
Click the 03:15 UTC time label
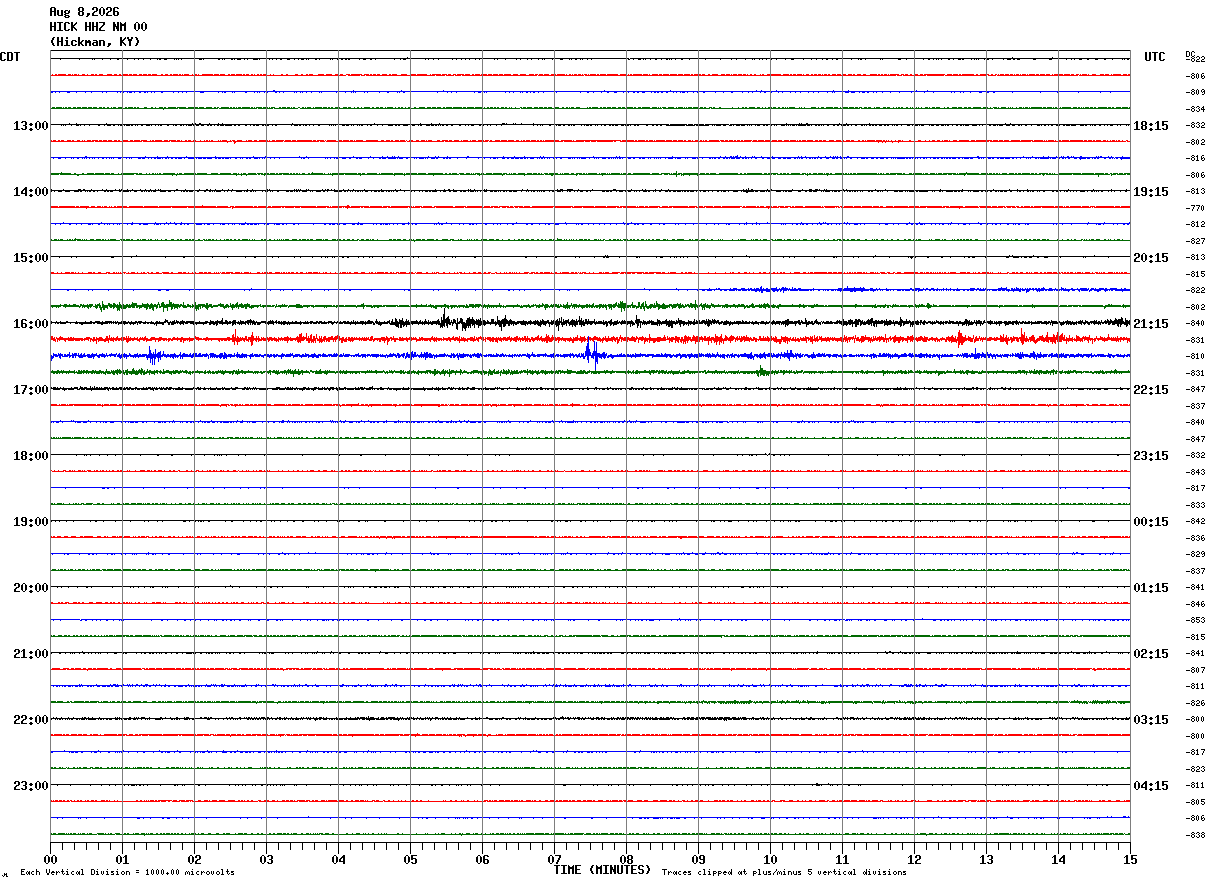coord(1151,720)
